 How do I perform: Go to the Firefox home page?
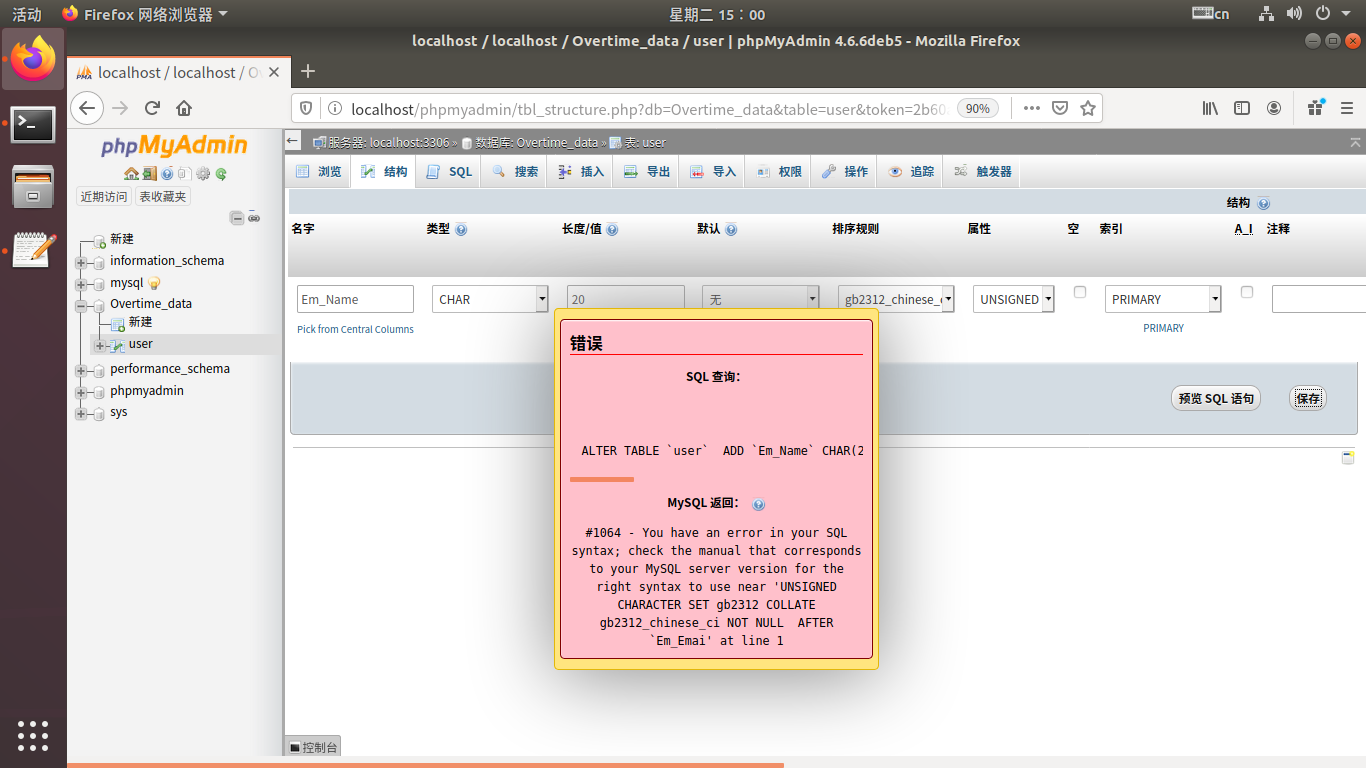point(184,108)
